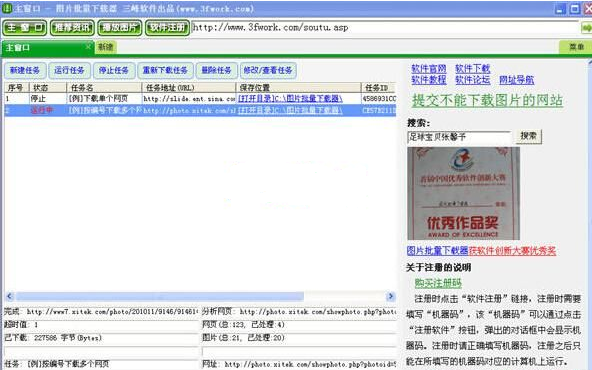Open the 购买注册码 link
592x370 pixels.
(x=438, y=283)
